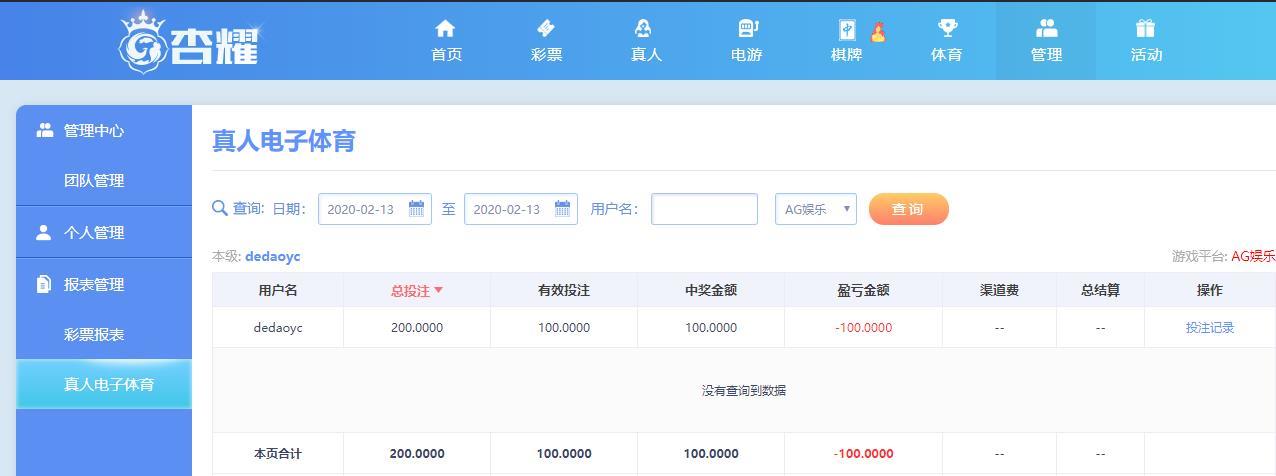This screenshot has height=476, width=1276.
Task: Open the 电游 nav tab
Action: [746, 40]
